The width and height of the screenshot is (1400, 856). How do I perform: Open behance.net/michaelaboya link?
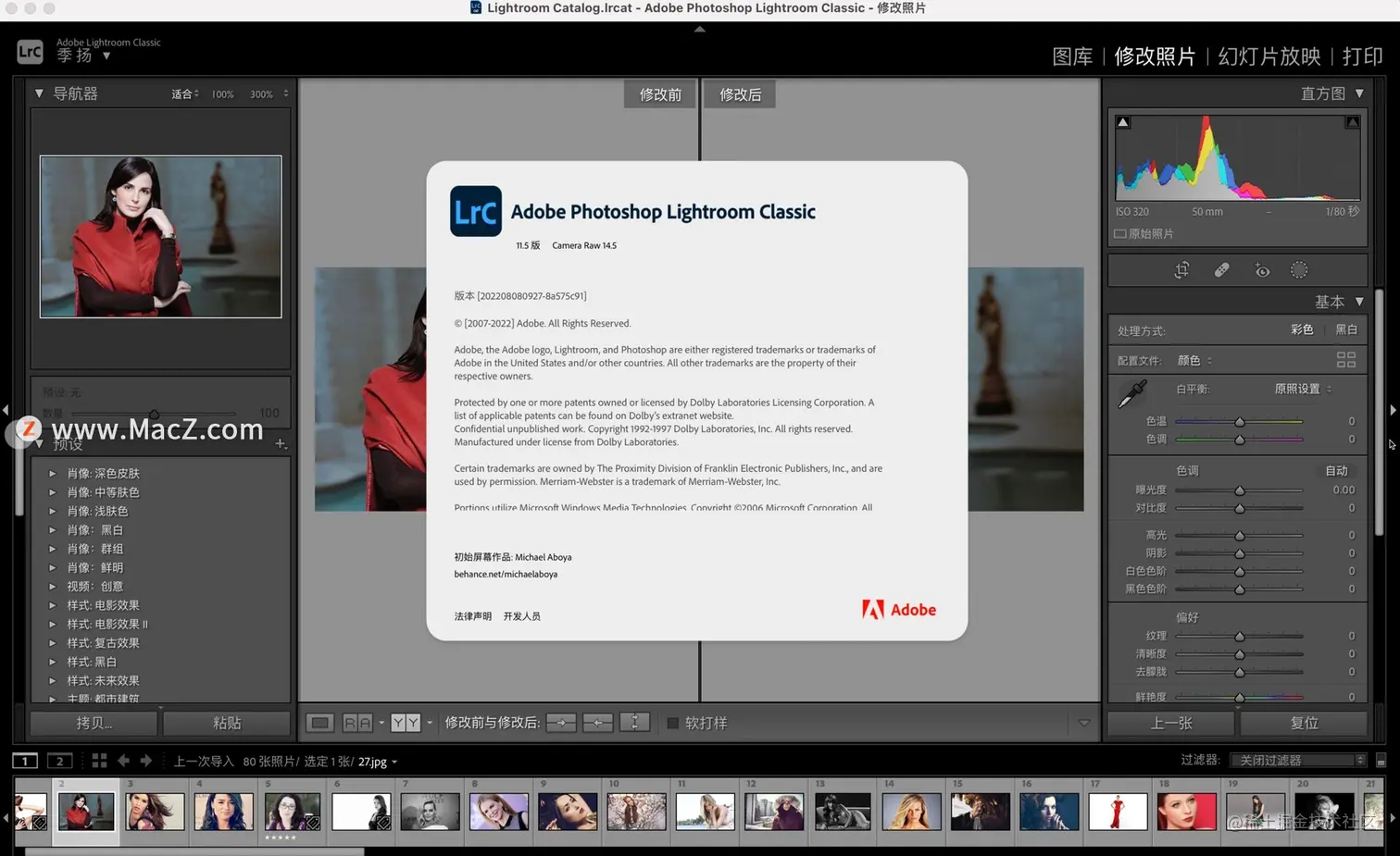click(x=506, y=574)
